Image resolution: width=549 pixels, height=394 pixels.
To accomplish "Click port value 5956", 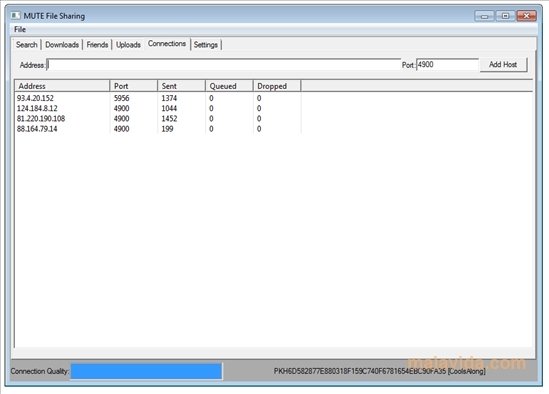I will point(121,98).
